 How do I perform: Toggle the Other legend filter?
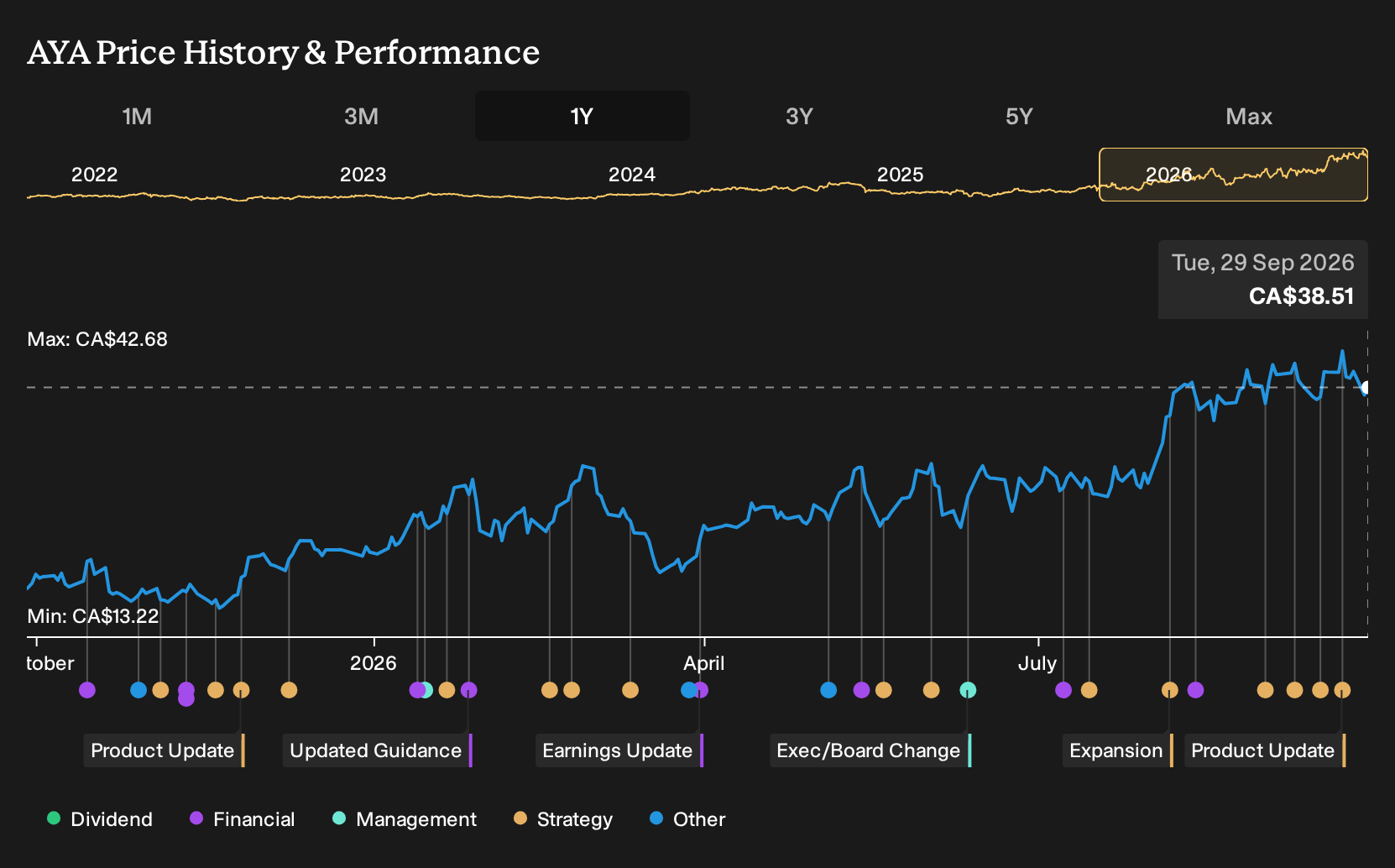687,818
